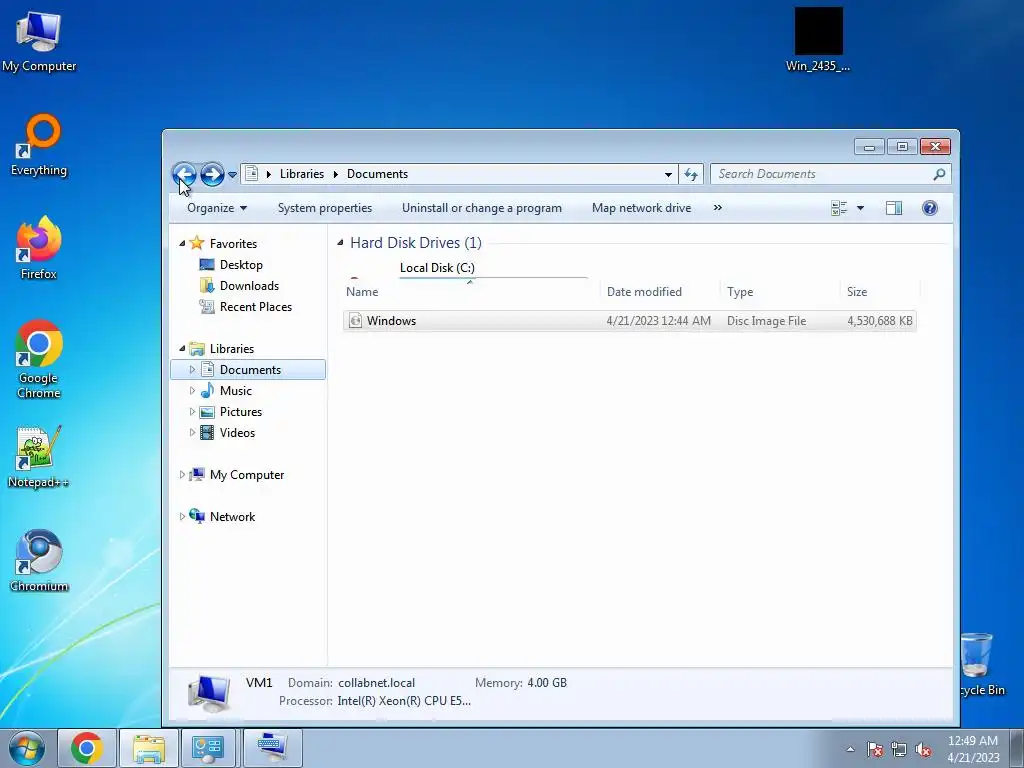The width and height of the screenshot is (1024, 768).
Task: Open the taskbar clock and date
Action: point(973,749)
